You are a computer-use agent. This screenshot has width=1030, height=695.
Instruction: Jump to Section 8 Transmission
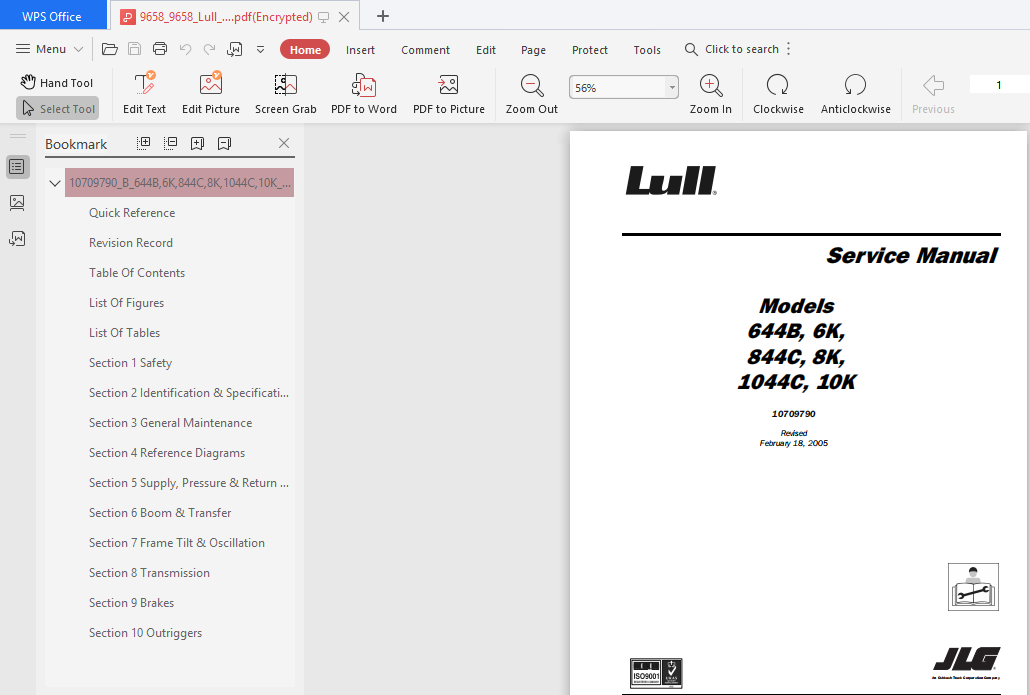coord(149,573)
